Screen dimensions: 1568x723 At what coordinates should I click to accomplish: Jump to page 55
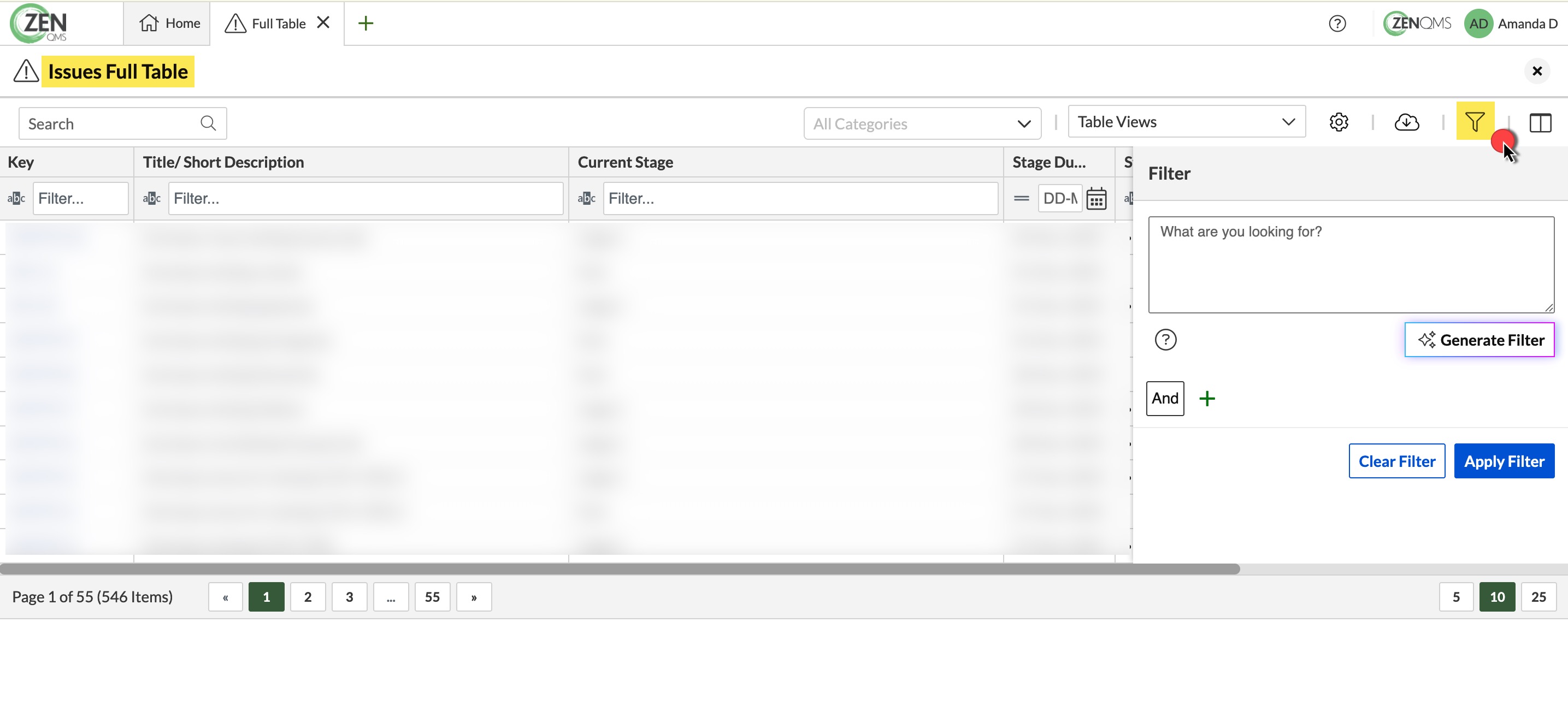(x=432, y=597)
